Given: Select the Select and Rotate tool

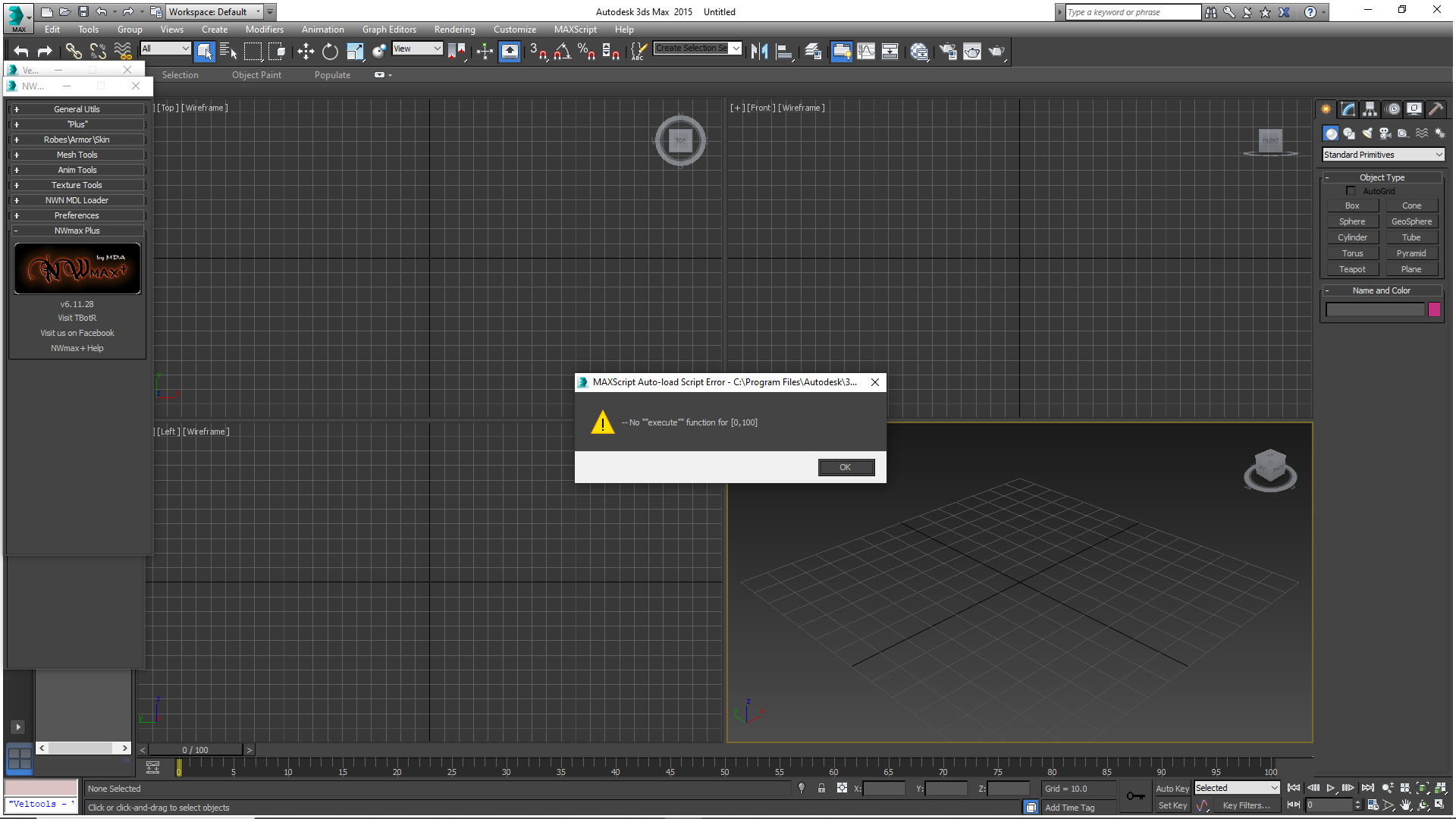Looking at the screenshot, I should [x=330, y=52].
